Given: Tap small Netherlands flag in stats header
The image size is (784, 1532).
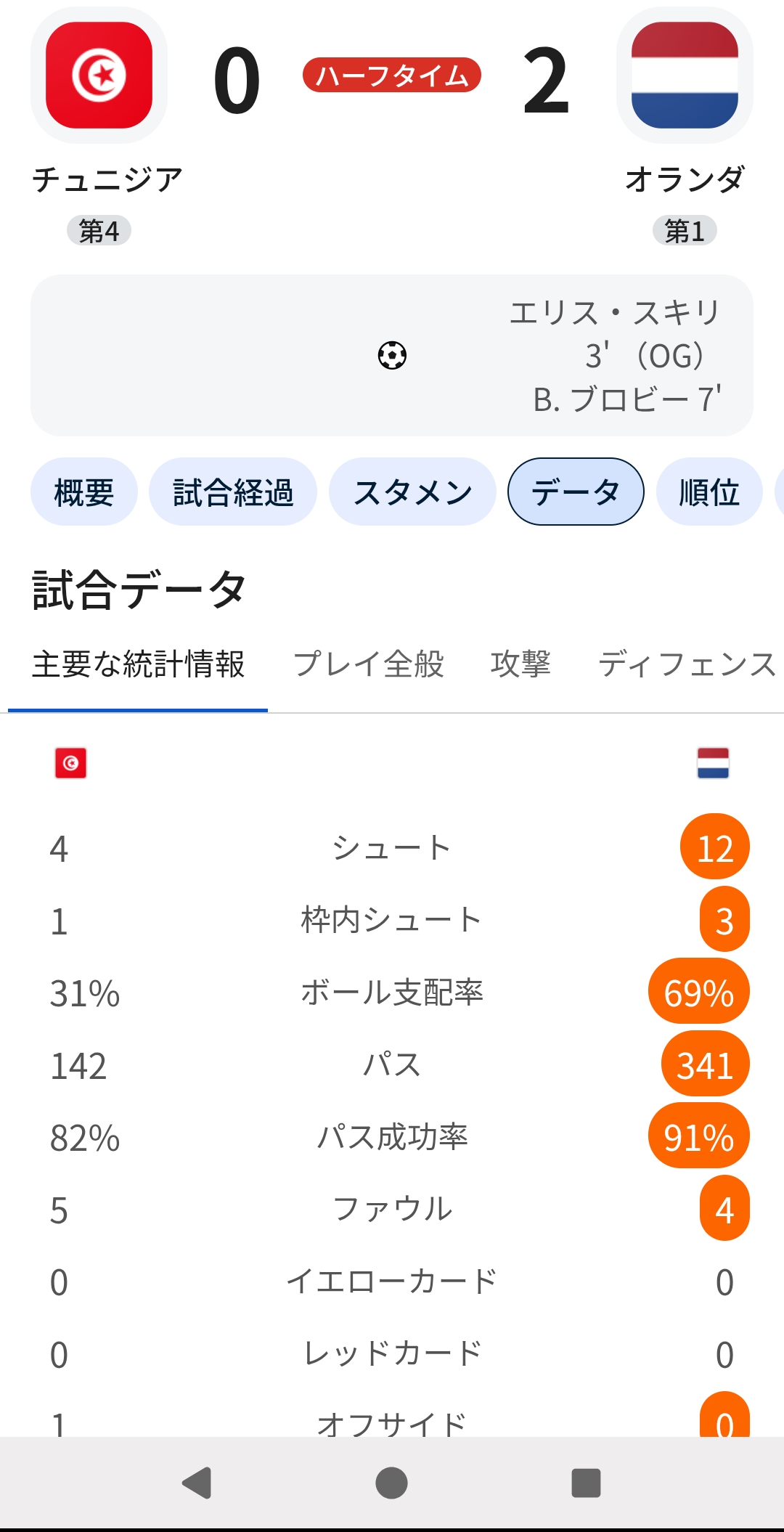Looking at the screenshot, I should [713, 763].
